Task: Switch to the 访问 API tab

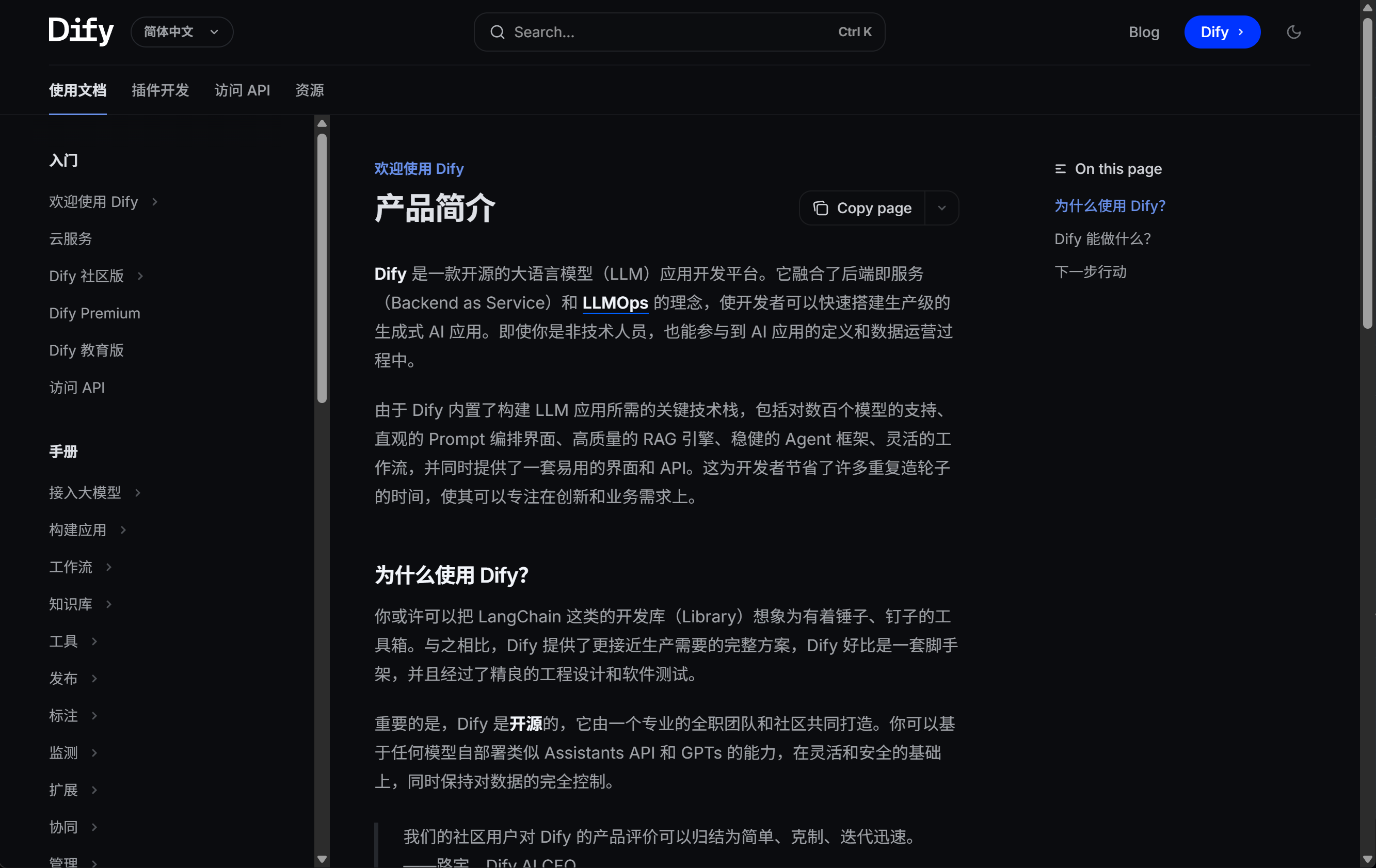Action: coord(242,90)
